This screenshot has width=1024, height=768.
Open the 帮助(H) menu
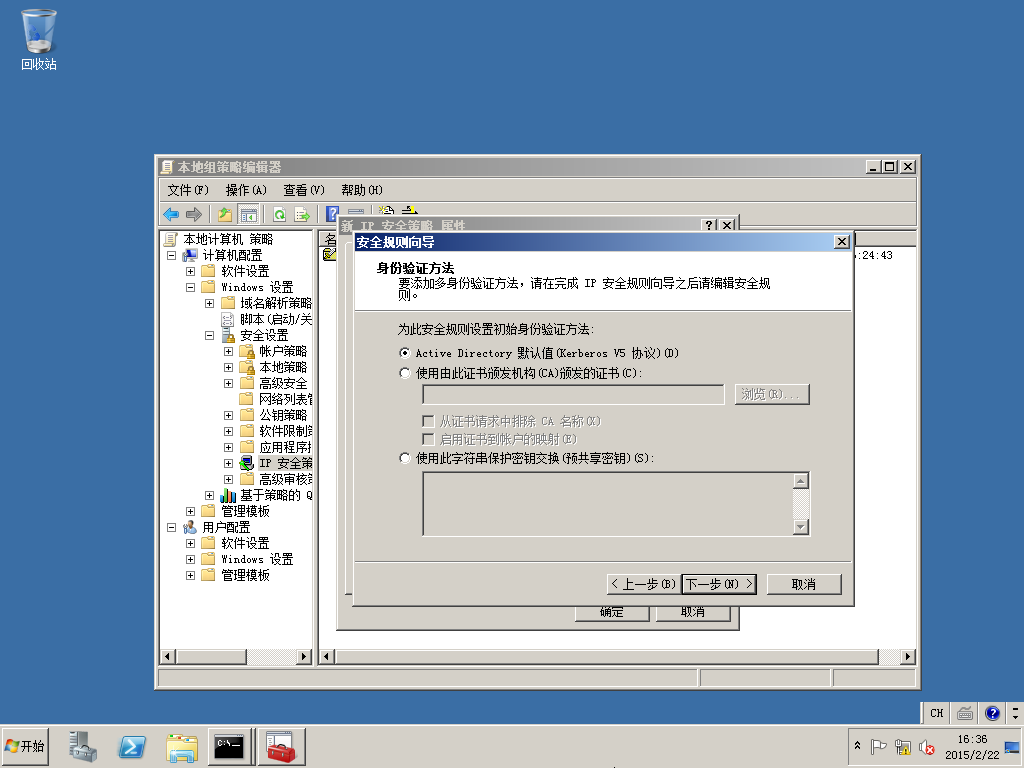[x=362, y=190]
